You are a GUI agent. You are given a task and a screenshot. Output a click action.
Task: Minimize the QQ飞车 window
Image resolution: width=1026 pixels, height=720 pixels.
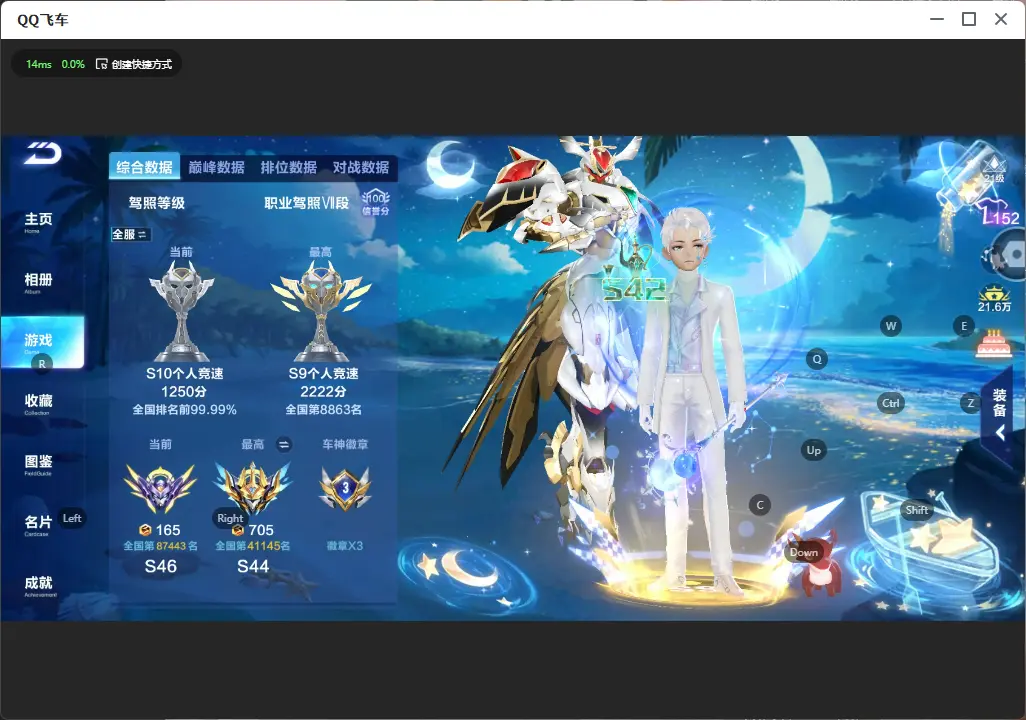(x=937, y=20)
